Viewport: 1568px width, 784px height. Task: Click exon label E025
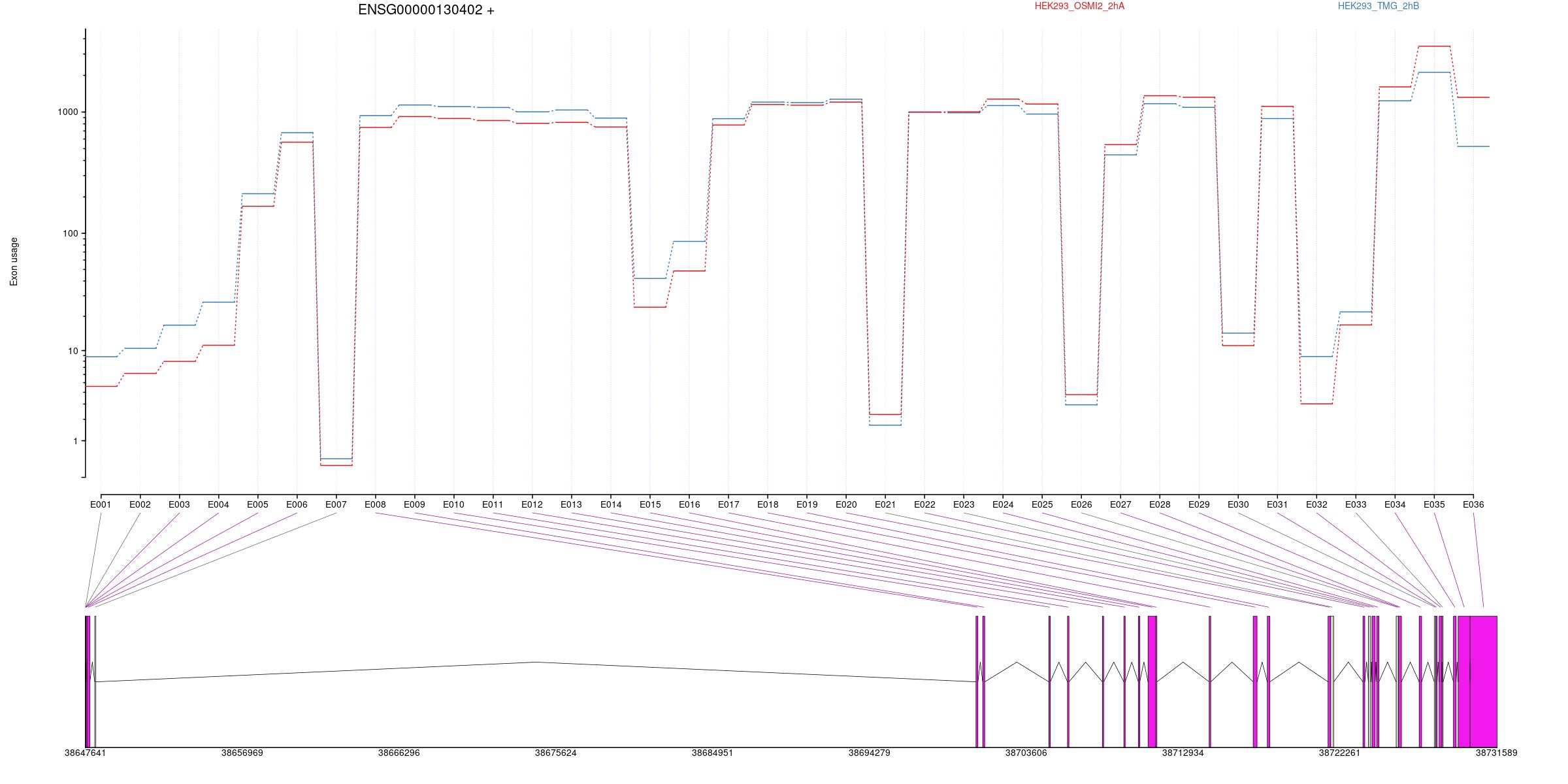tap(1042, 504)
